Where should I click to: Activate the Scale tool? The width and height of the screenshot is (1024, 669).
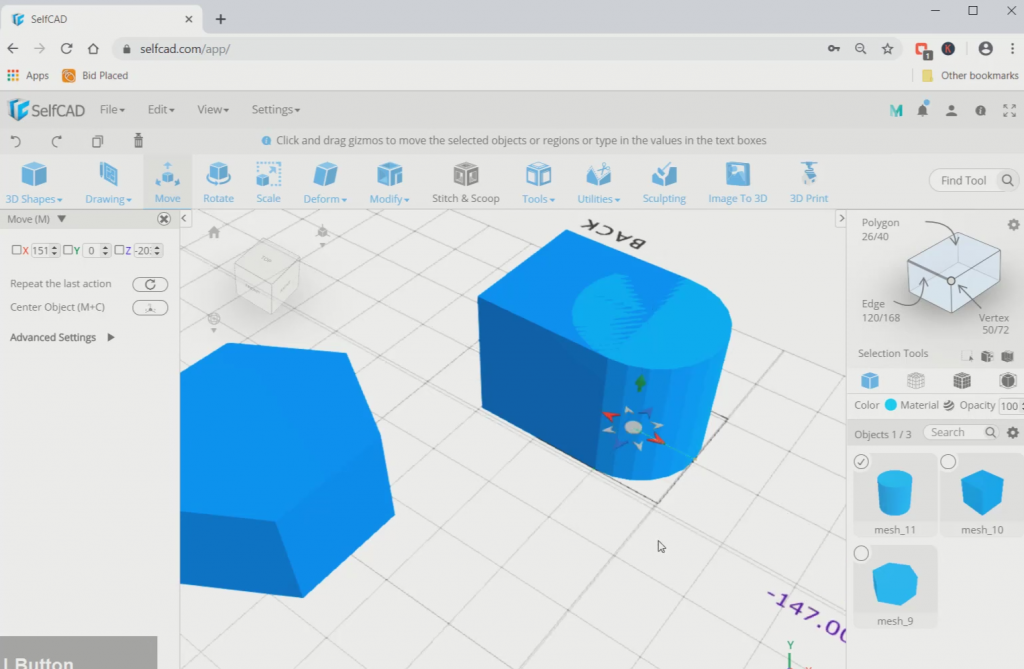point(268,180)
